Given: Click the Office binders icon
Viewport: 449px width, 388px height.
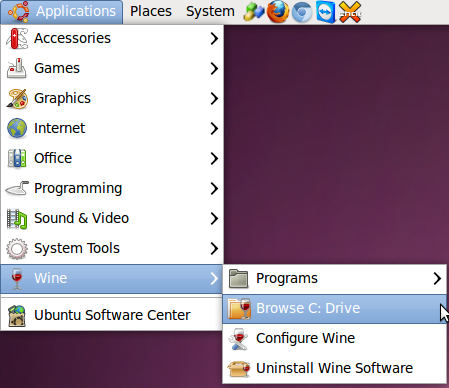Looking at the screenshot, I should [17, 158].
